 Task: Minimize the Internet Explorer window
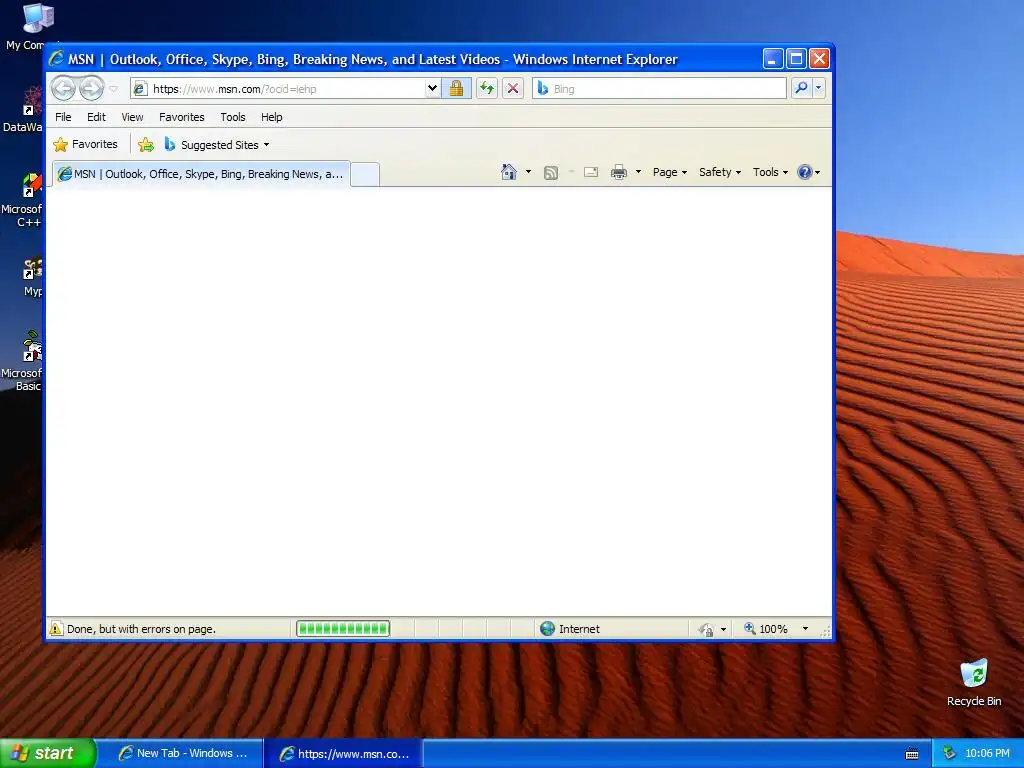(x=773, y=59)
